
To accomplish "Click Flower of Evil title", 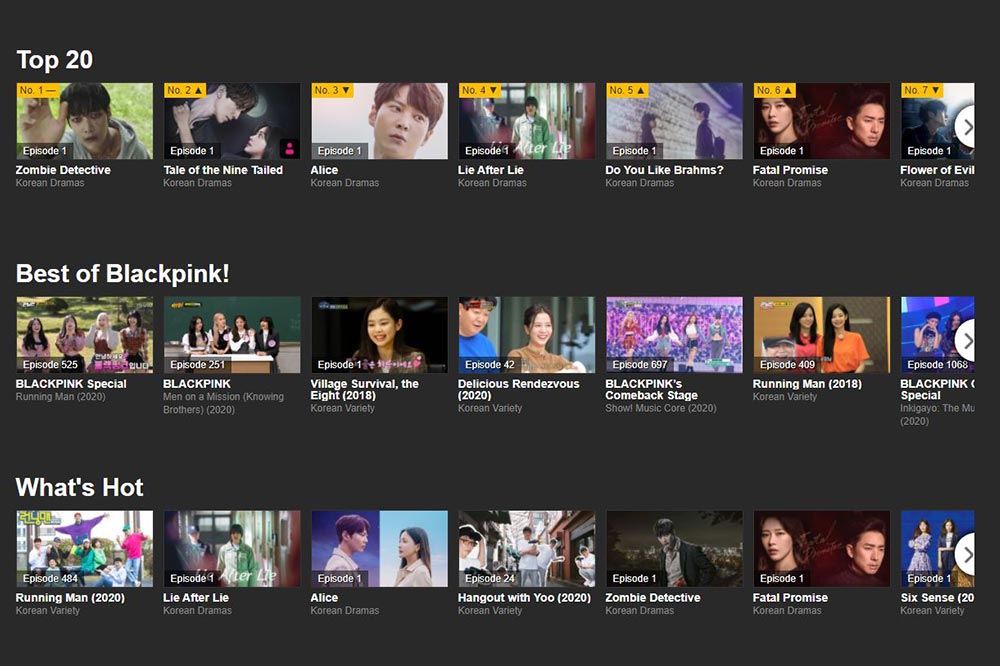I will coord(937,170).
